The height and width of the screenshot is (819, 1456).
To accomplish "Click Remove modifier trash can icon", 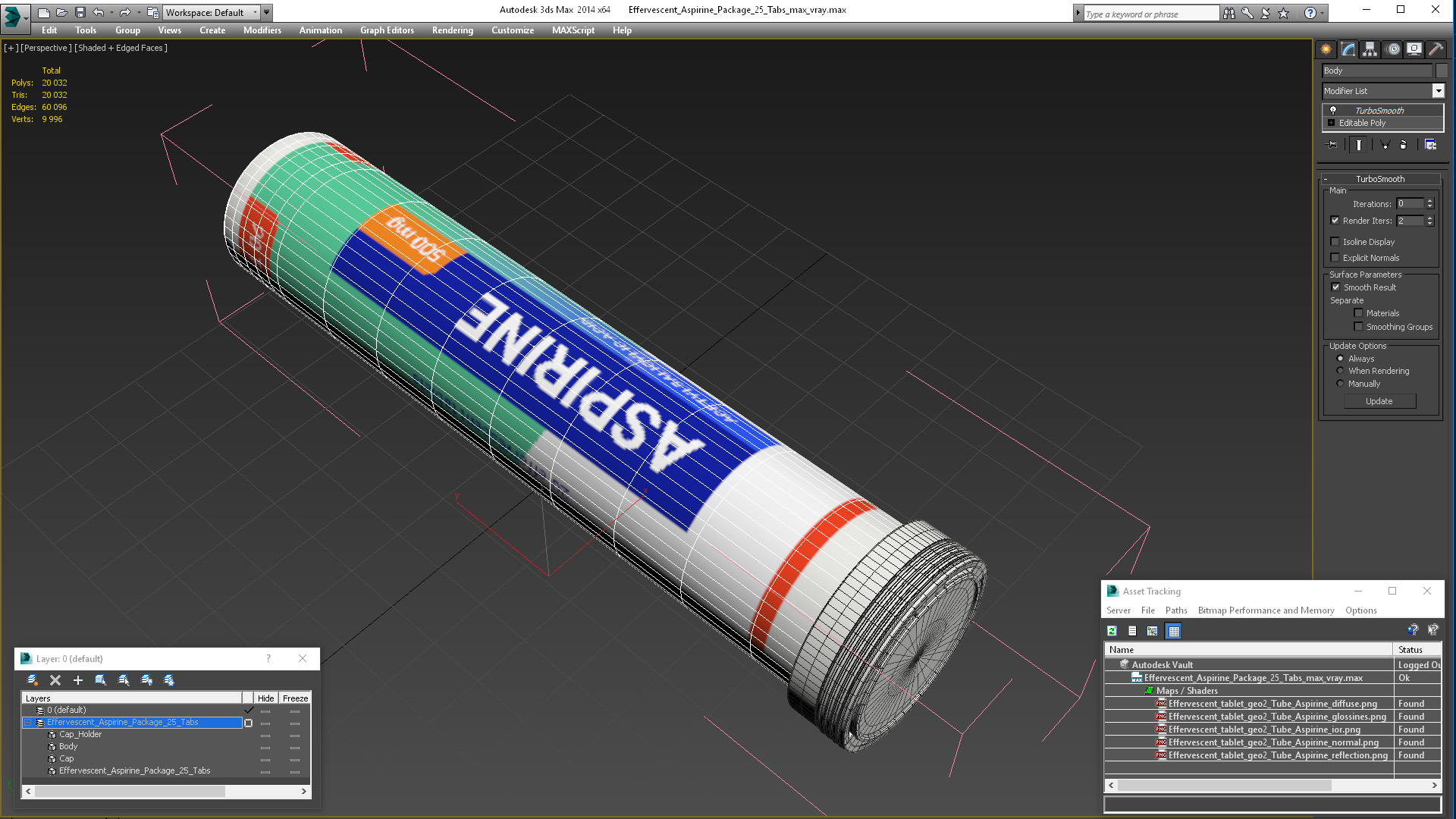I will [x=1403, y=145].
